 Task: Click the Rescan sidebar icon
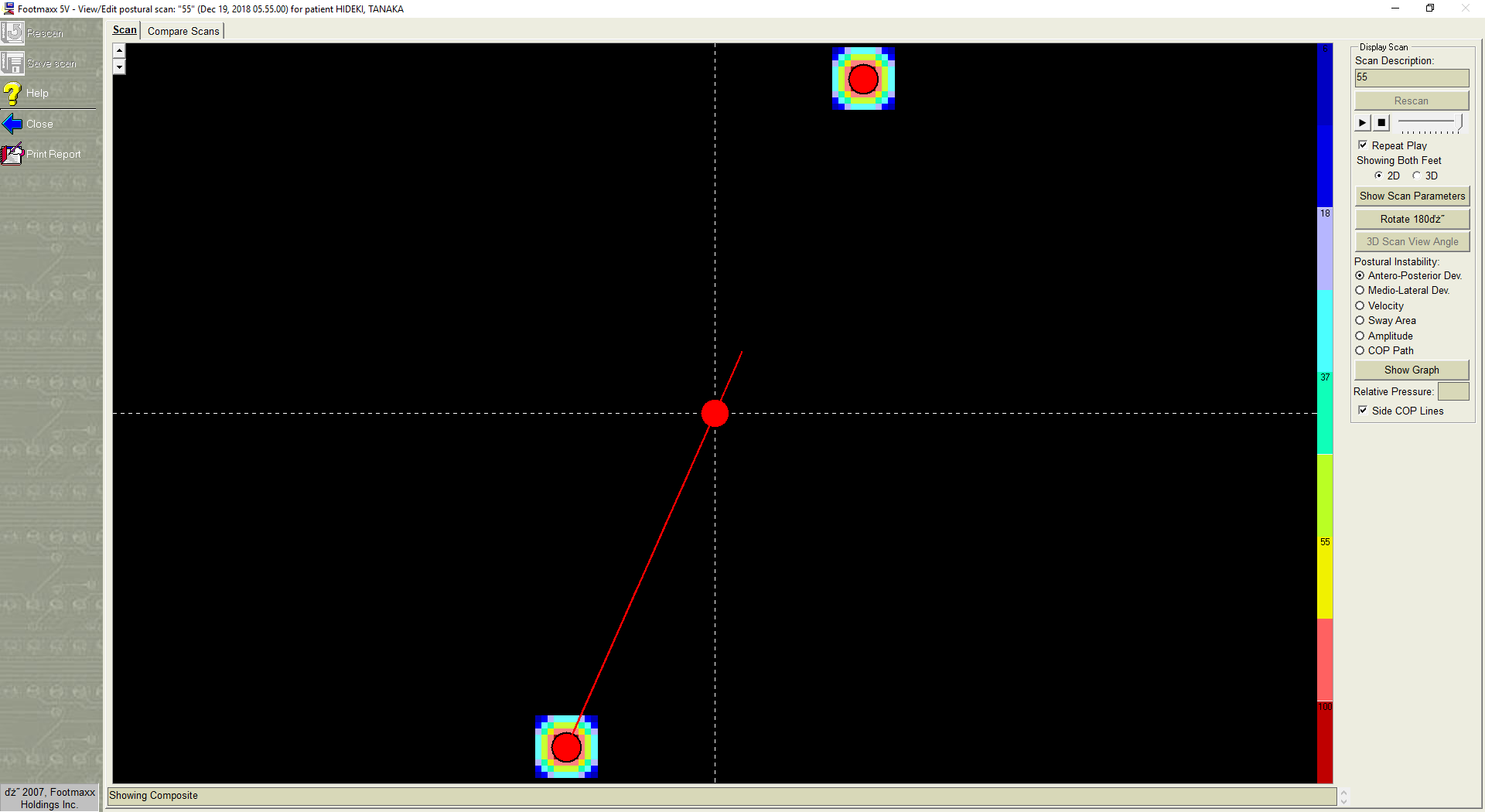point(12,32)
